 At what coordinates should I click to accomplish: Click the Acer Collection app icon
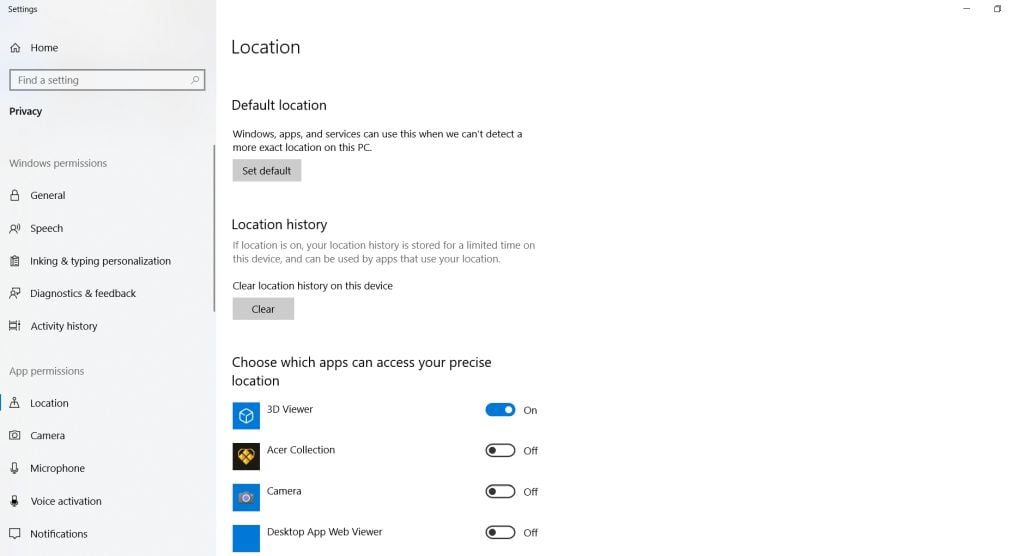tap(246, 457)
